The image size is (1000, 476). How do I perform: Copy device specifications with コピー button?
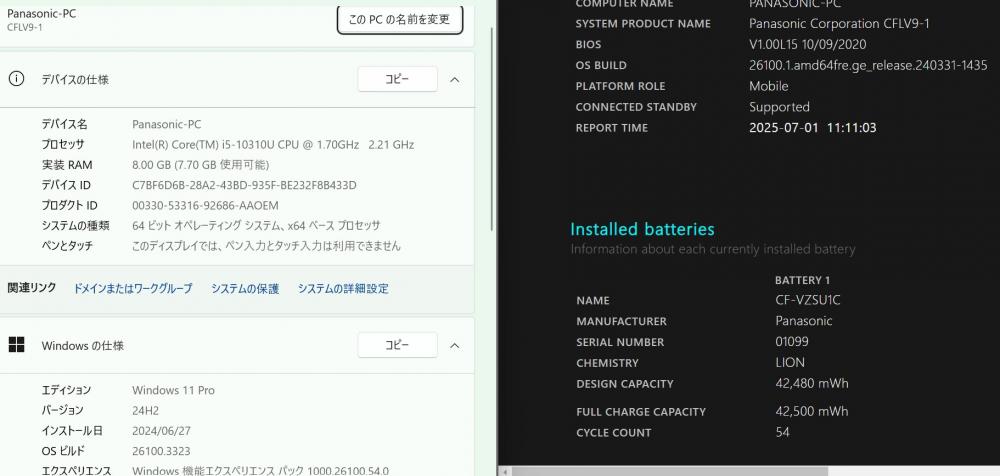click(397, 79)
